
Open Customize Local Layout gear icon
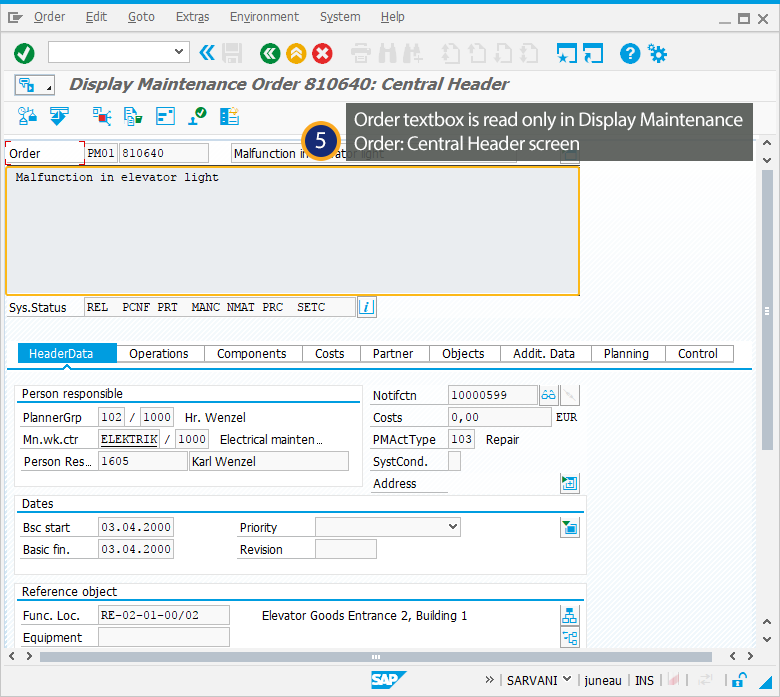(x=657, y=53)
